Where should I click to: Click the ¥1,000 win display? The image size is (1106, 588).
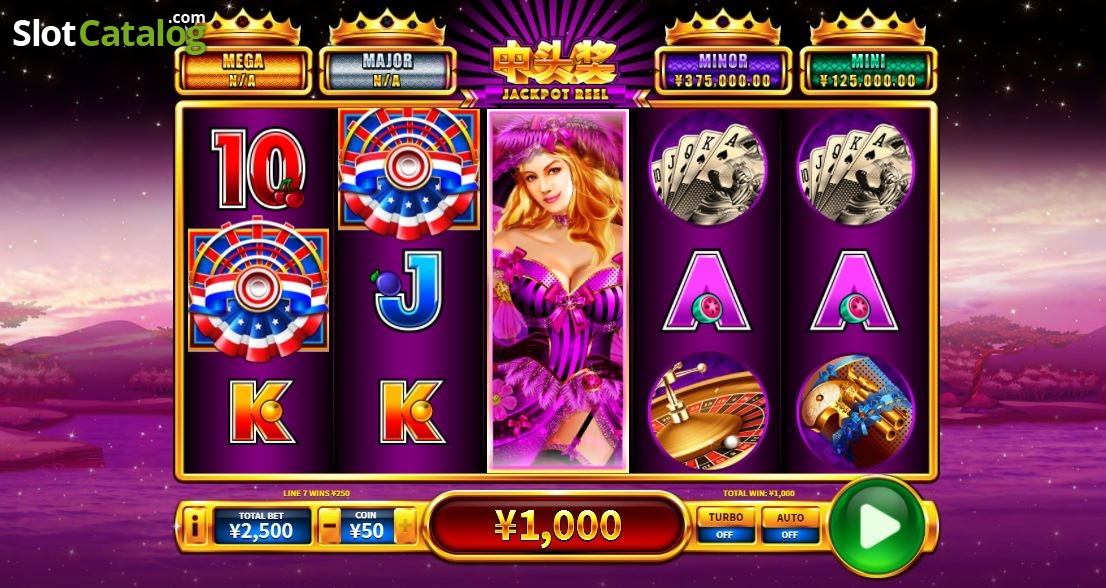click(x=557, y=525)
